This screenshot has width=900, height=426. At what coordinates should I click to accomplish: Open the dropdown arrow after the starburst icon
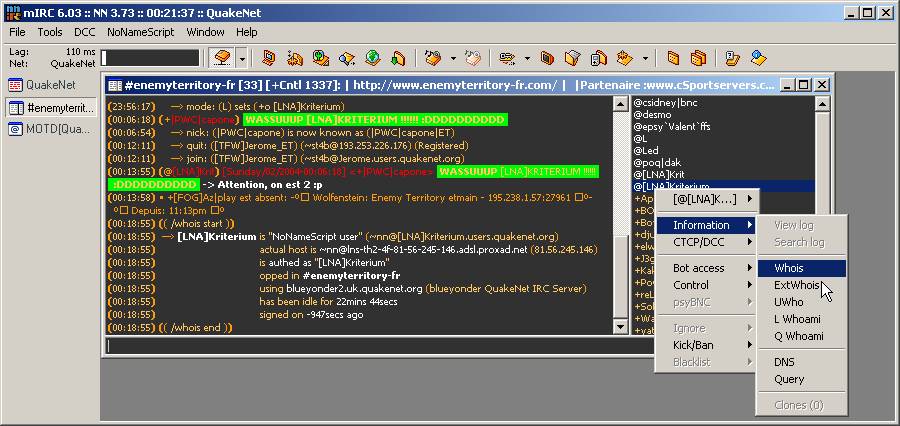646,58
